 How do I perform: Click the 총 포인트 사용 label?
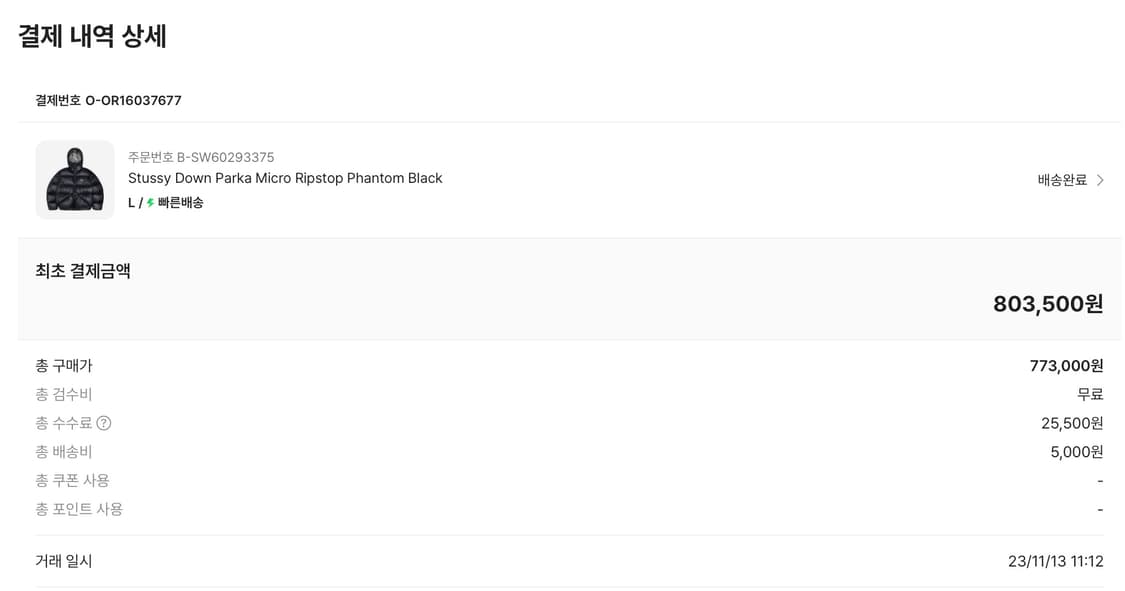pyautogui.click(x=79, y=509)
